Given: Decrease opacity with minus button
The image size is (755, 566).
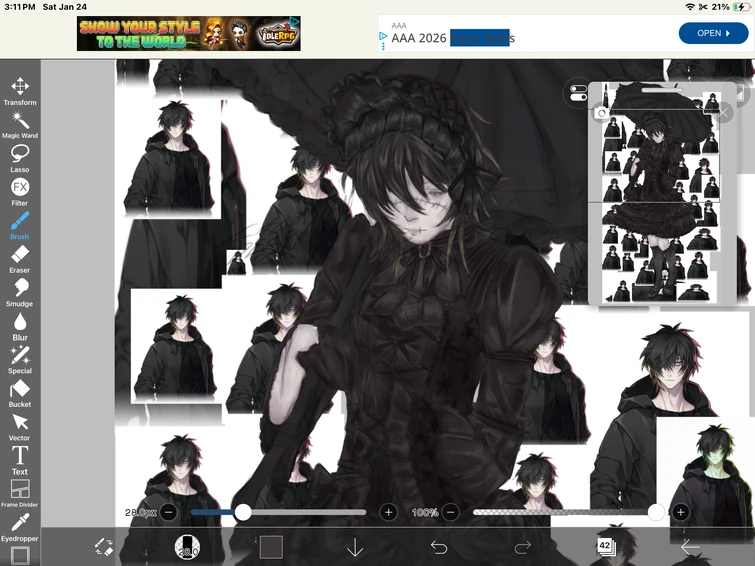Looking at the screenshot, I should (x=451, y=512).
